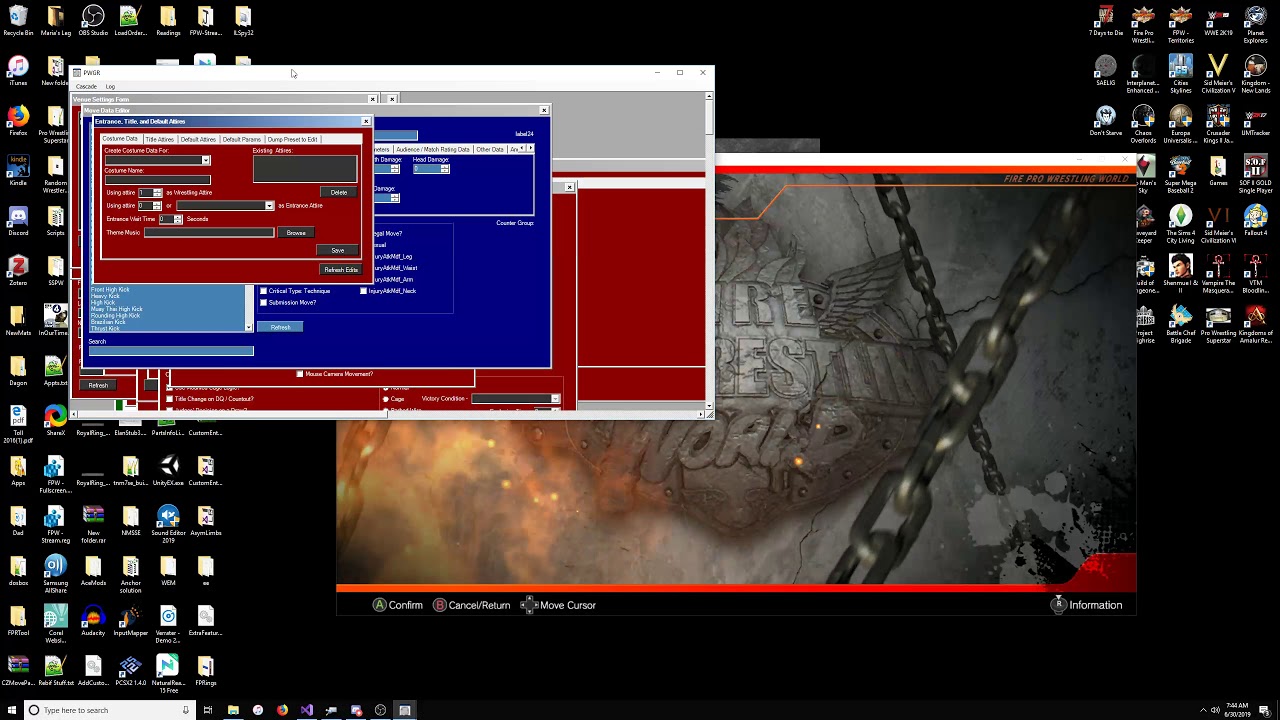Viewport: 1280px width, 720px height.
Task: Switch to Dump Preset to Edit tab
Action: [292, 139]
